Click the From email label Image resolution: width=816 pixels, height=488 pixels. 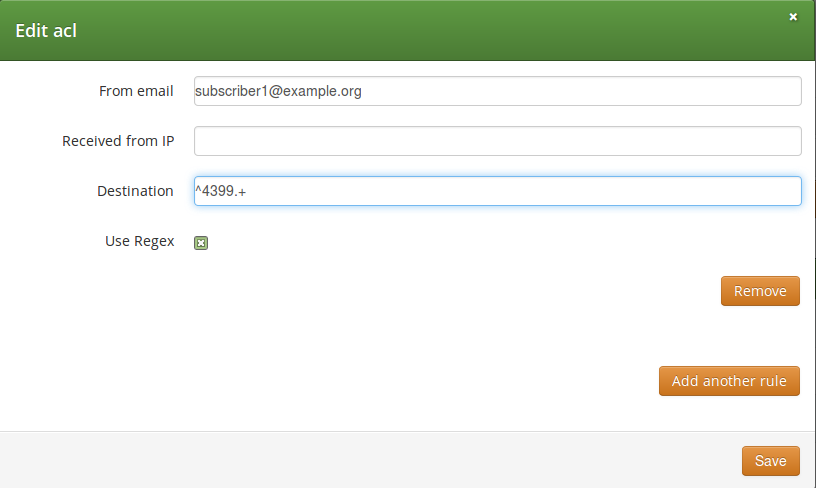click(136, 91)
